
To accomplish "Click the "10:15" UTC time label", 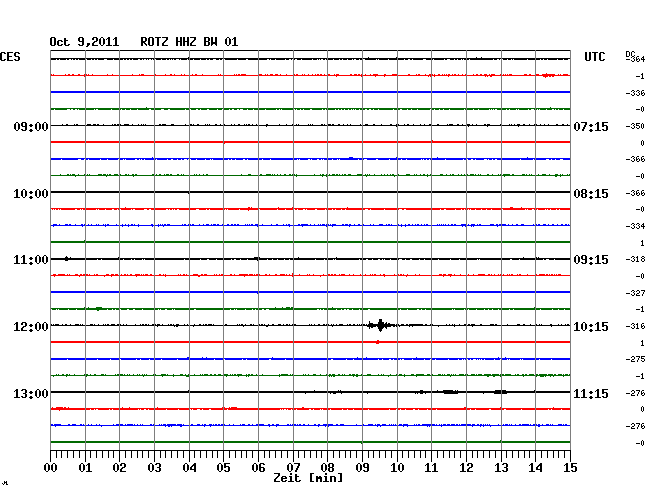I will [x=591, y=327].
